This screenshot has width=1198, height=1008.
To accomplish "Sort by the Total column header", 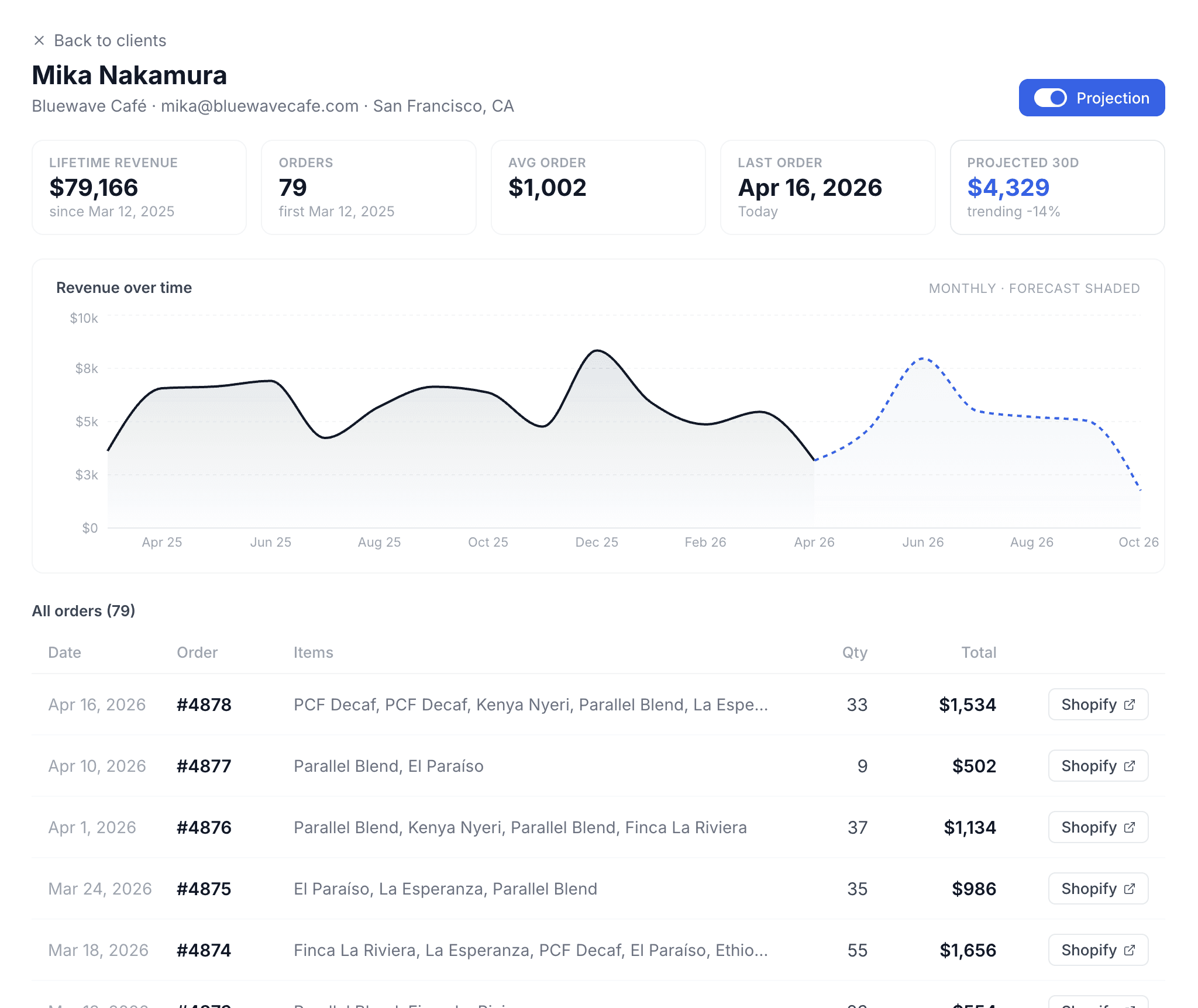I will [x=979, y=653].
